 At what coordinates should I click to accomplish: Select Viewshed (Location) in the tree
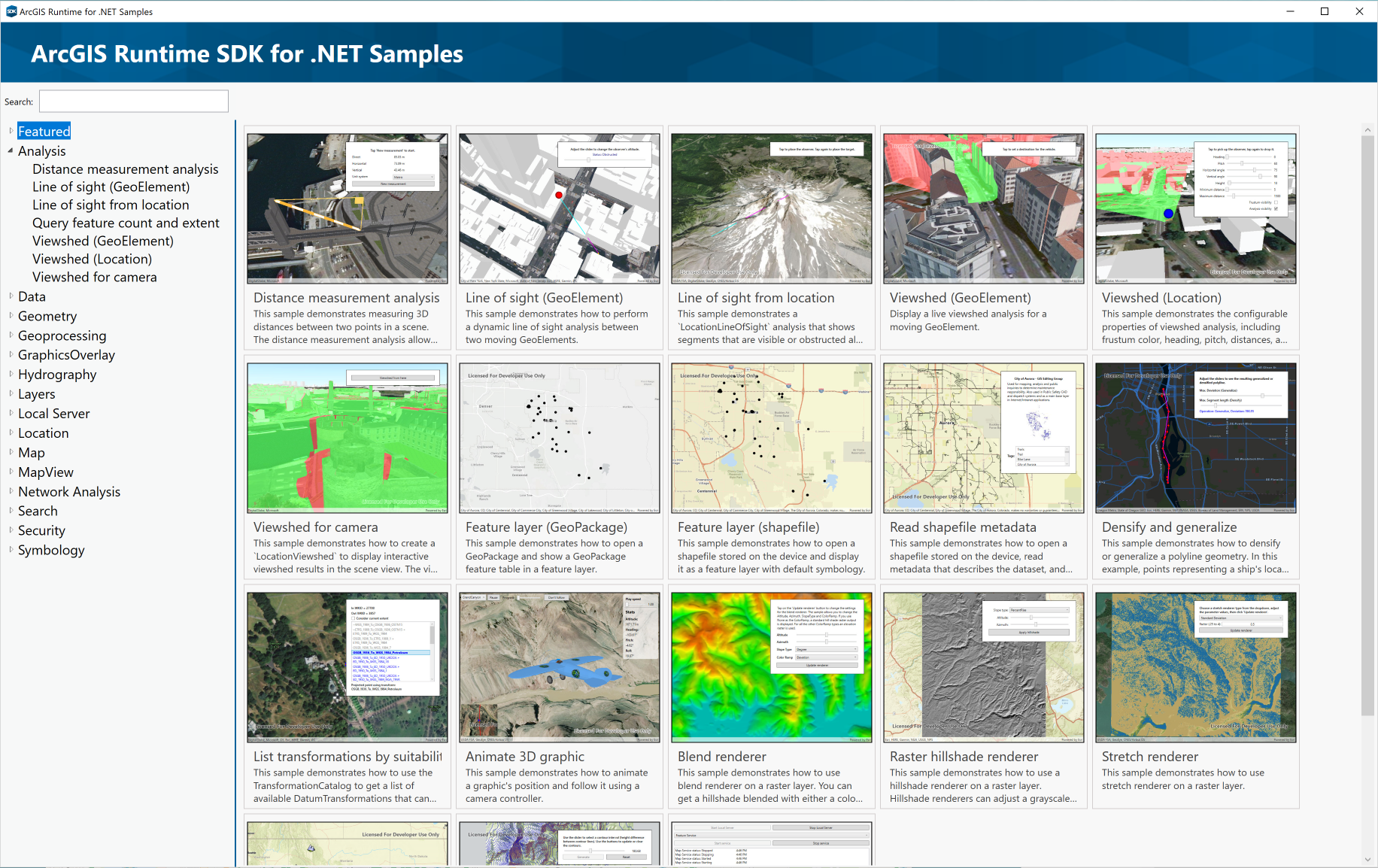[93, 259]
